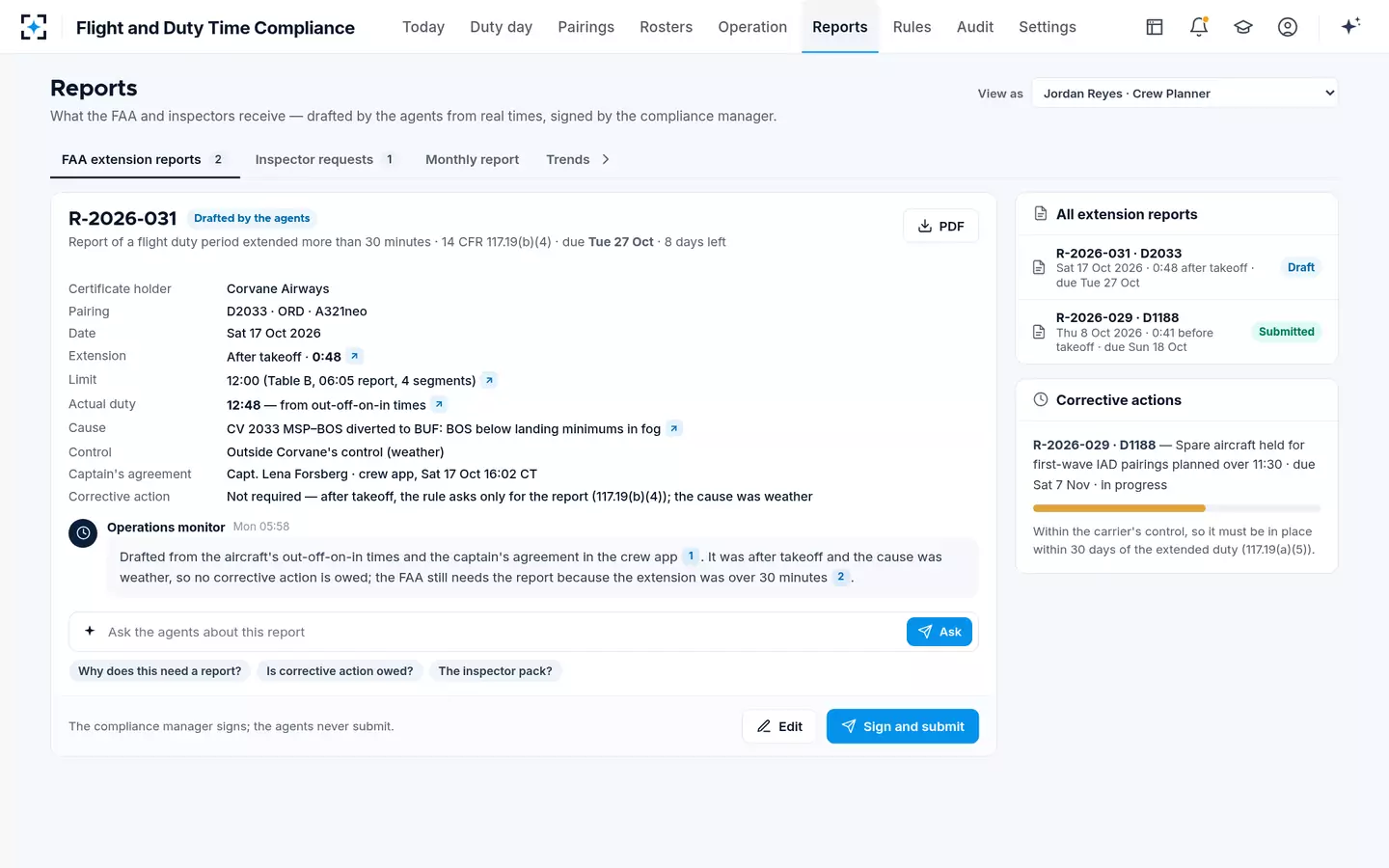Viewport: 1389px width, 868px height.
Task: Select R-2026-029 submitted report entry
Action: (1176, 332)
